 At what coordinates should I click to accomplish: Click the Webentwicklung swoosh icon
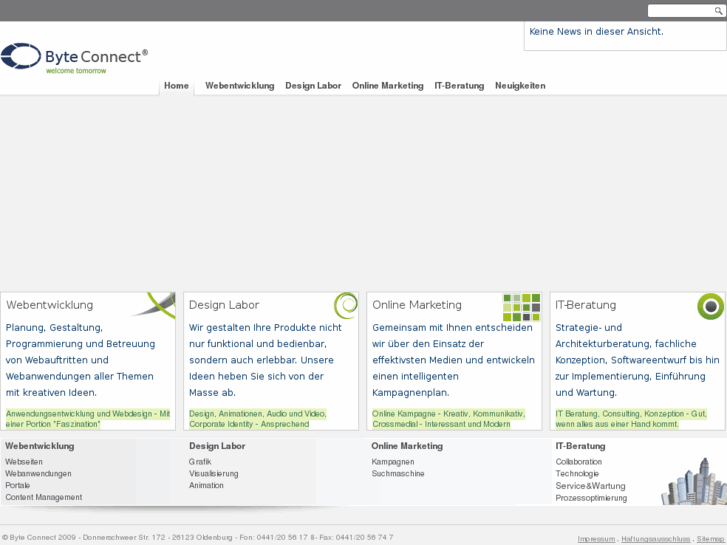pyautogui.click(x=154, y=305)
